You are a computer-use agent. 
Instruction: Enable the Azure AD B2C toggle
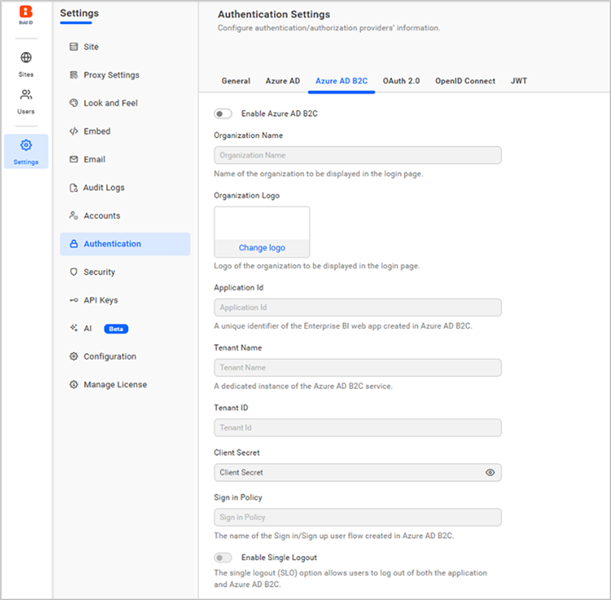(x=223, y=114)
